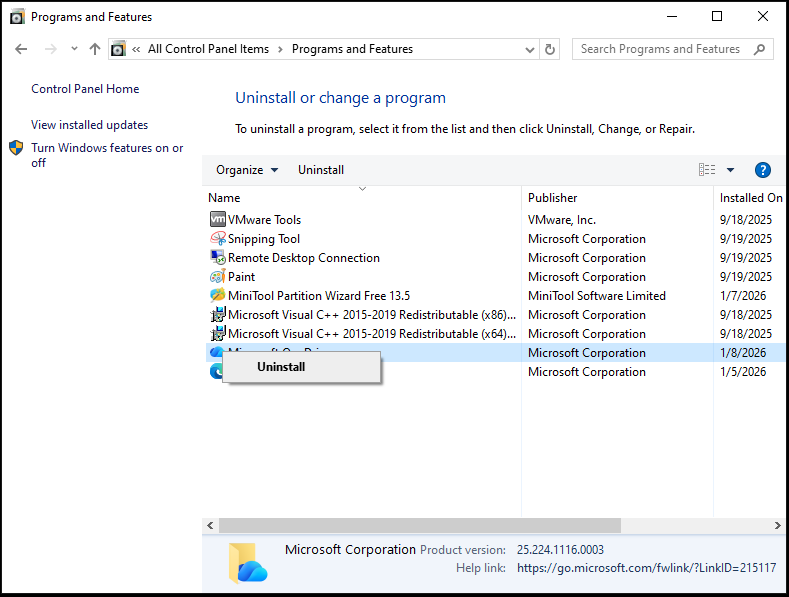The height and width of the screenshot is (597, 789).
Task: Open the go.microsoft.com help link
Action: (647, 568)
